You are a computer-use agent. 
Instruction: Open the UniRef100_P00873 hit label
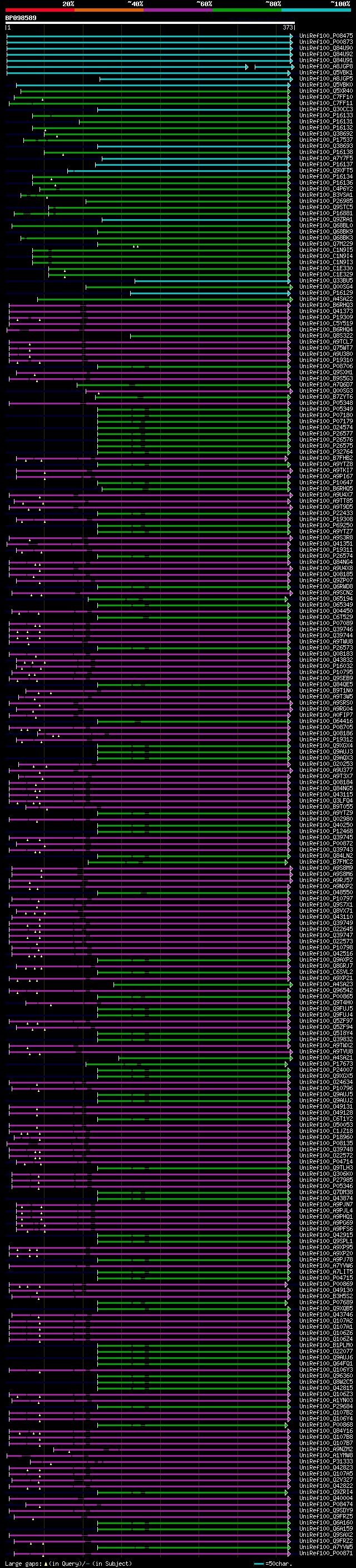coord(326,42)
